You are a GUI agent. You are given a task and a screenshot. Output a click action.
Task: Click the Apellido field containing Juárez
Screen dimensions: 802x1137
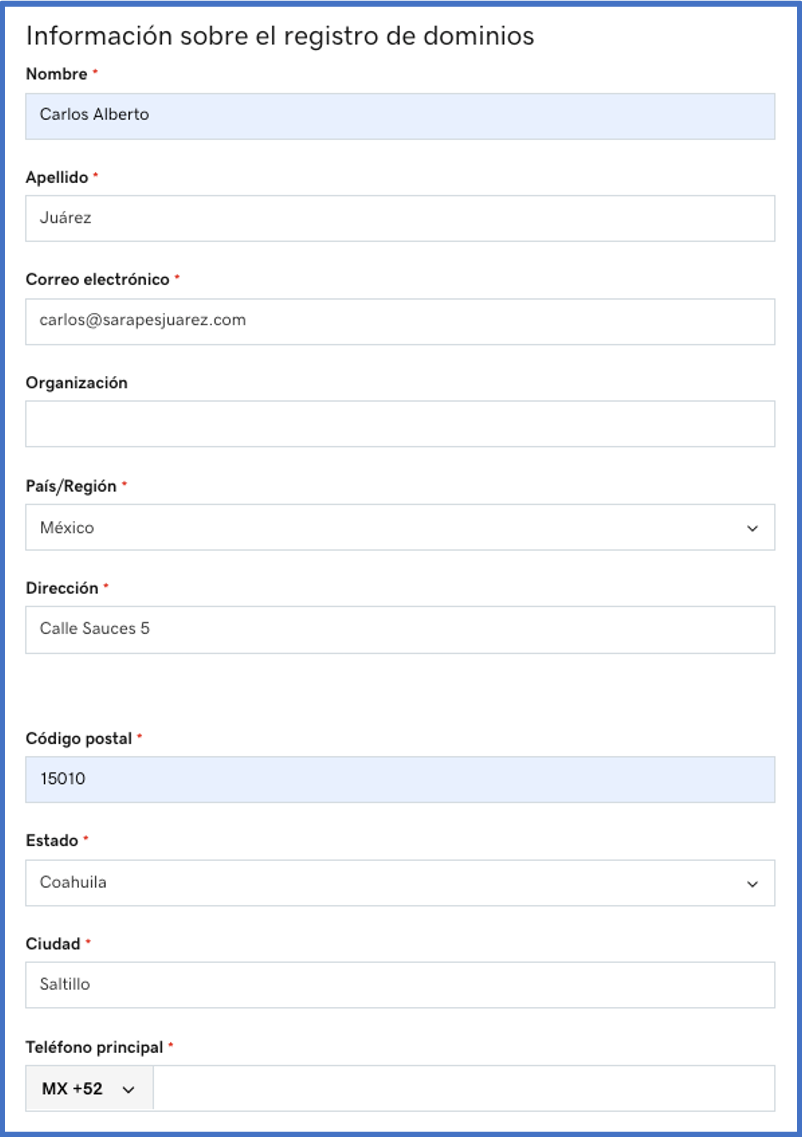[399, 218]
